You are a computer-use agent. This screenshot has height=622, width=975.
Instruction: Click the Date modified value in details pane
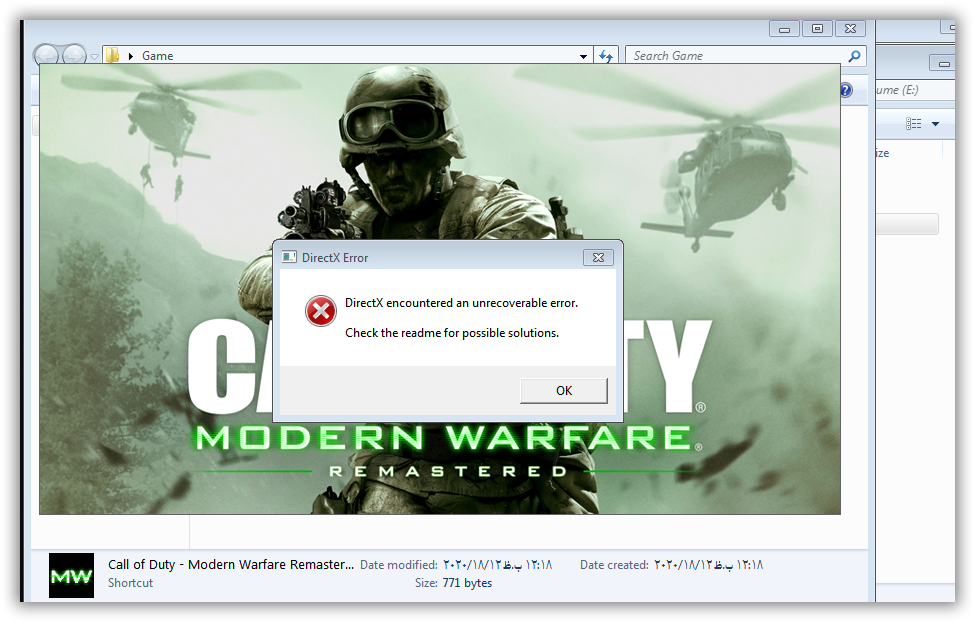coord(497,565)
